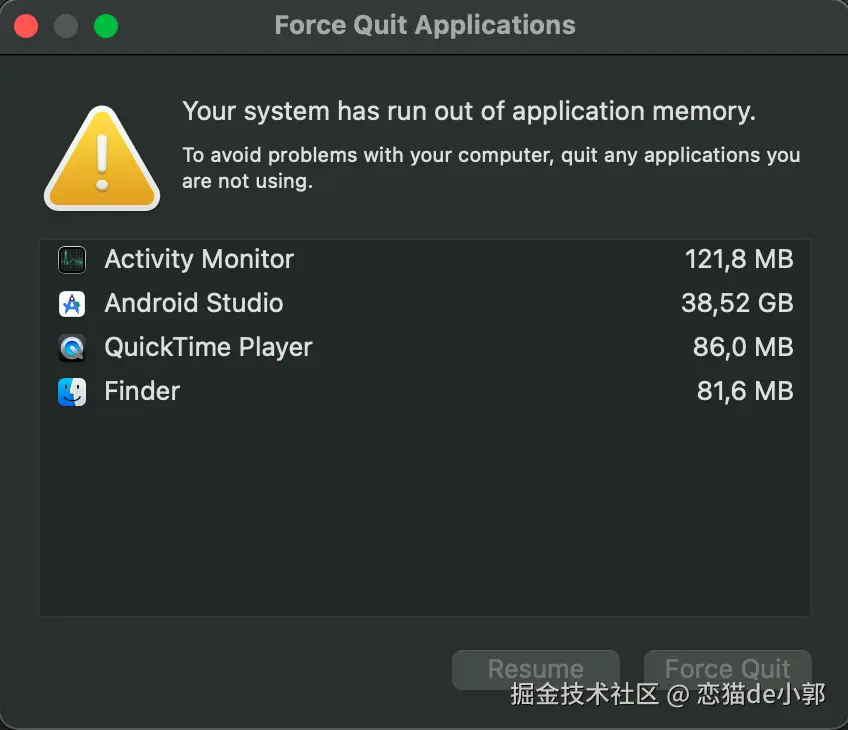
Task: Close the Force Quit Applications window
Action: click(26, 26)
